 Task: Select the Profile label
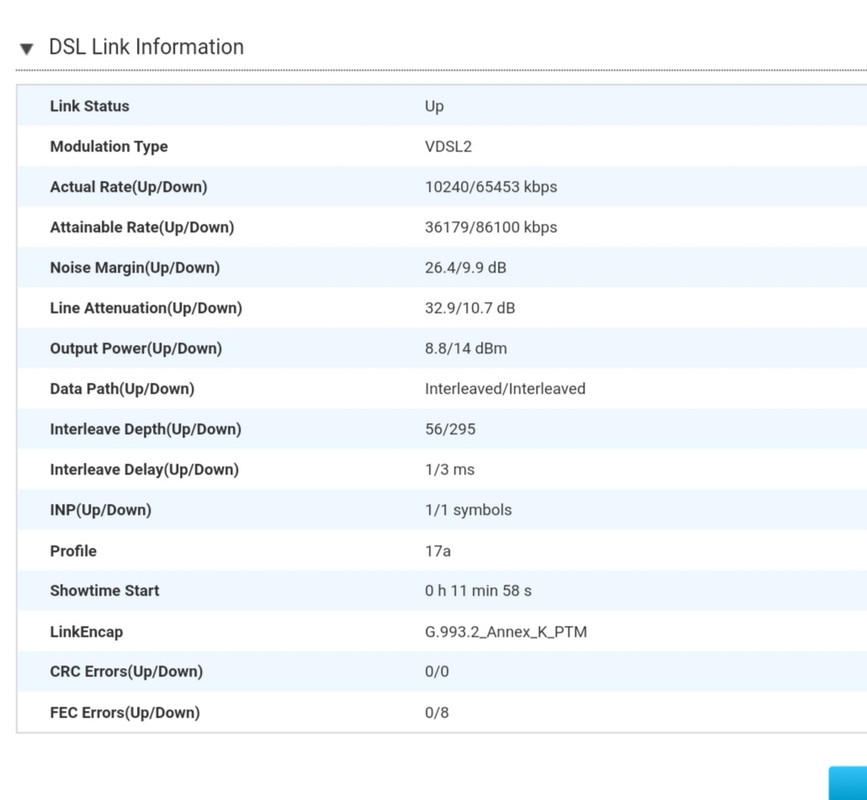(x=73, y=551)
